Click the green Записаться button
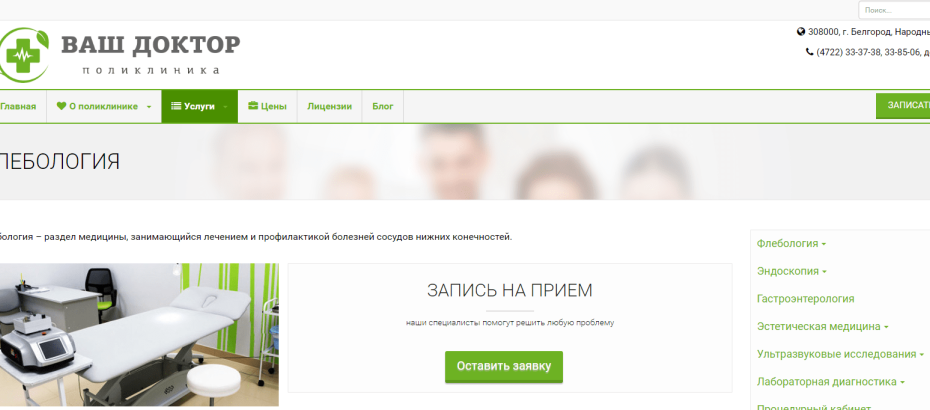This screenshot has width=930, height=410. pyautogui.click(x=903, y=106)
